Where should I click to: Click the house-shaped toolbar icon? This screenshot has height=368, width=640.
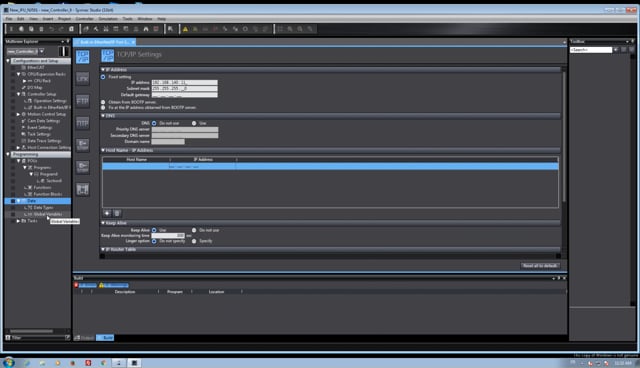click(x=146, y=29)
